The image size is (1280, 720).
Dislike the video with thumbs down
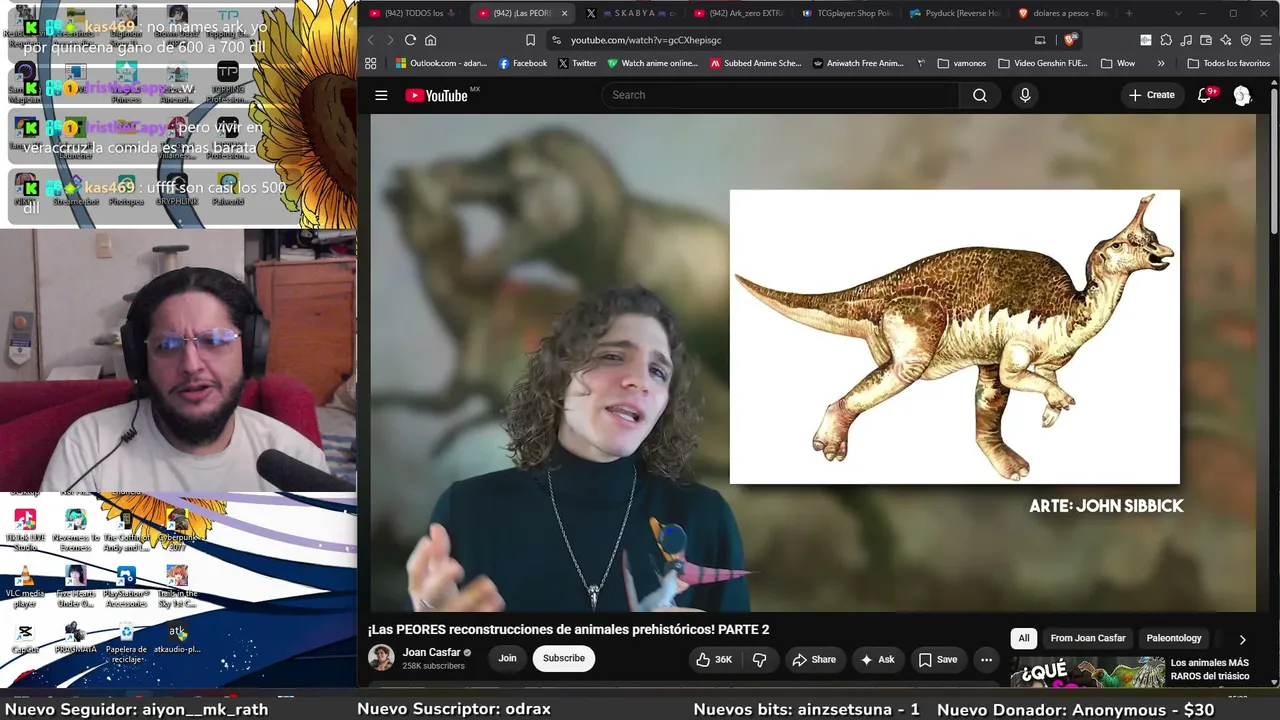(760, 659)
